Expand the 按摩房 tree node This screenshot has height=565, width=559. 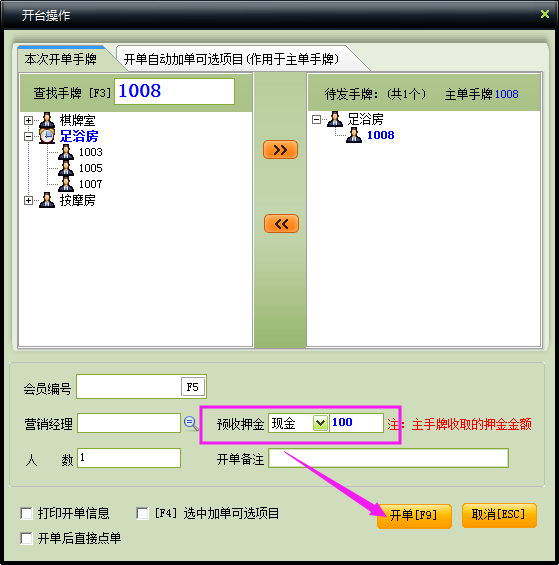[x=28, y=200]
